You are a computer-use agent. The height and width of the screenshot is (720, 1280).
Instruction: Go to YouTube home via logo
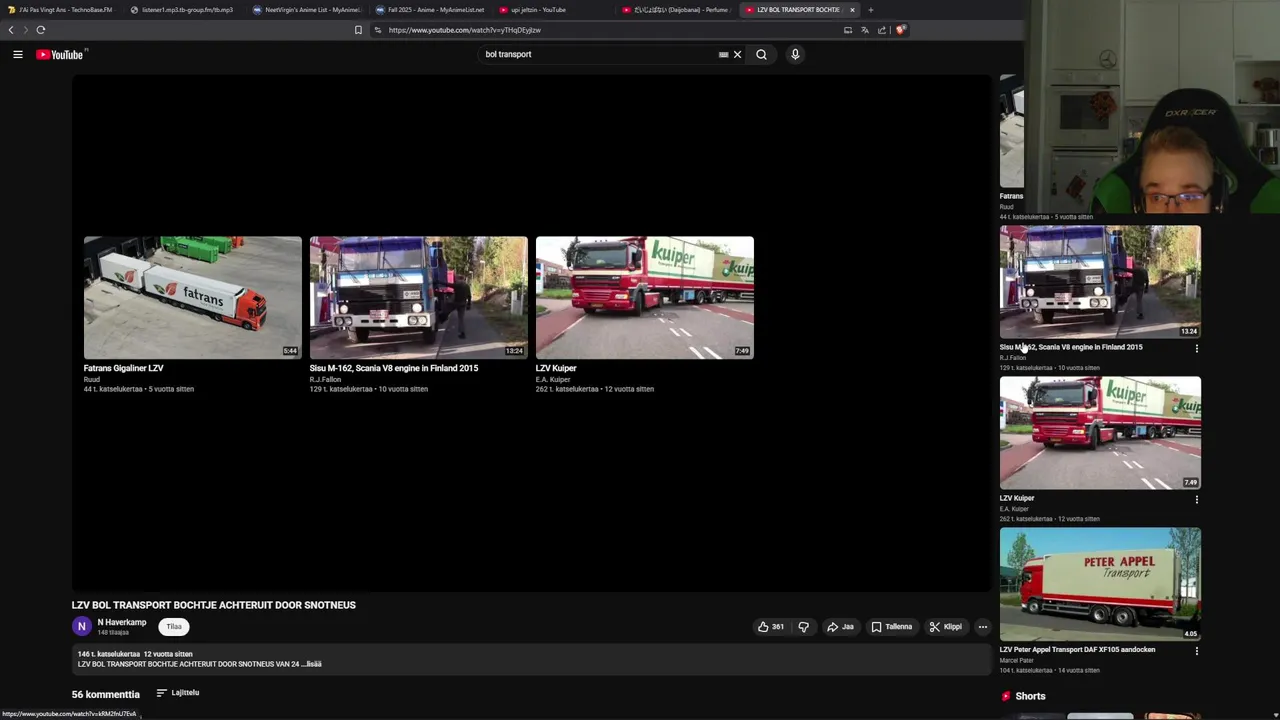coord(60,55)
